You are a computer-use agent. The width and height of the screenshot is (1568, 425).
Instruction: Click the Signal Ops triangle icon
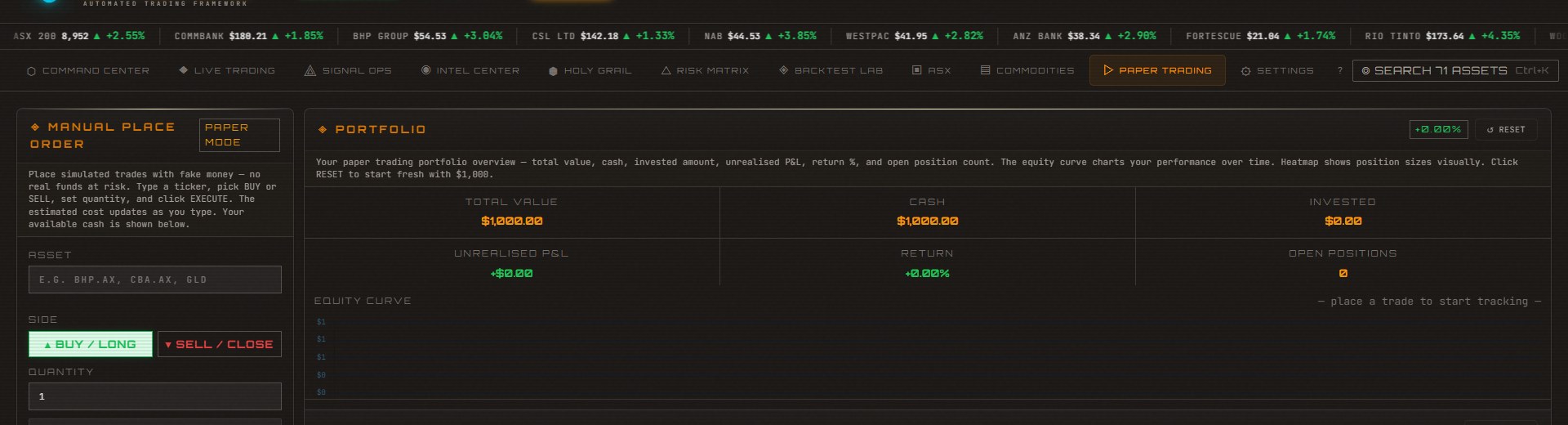click(310, 71)
